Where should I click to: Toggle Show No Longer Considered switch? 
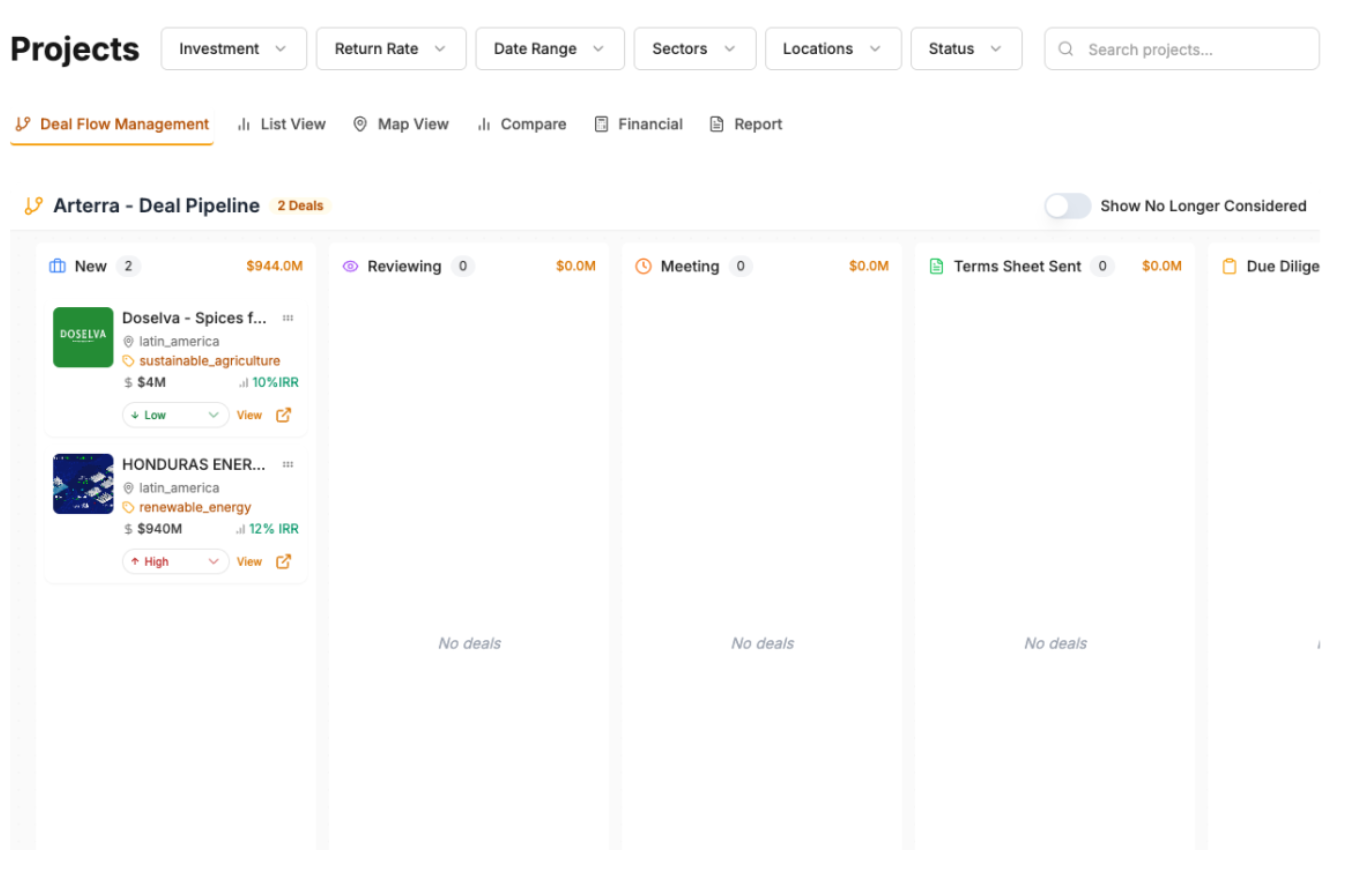pos(1067,206)
